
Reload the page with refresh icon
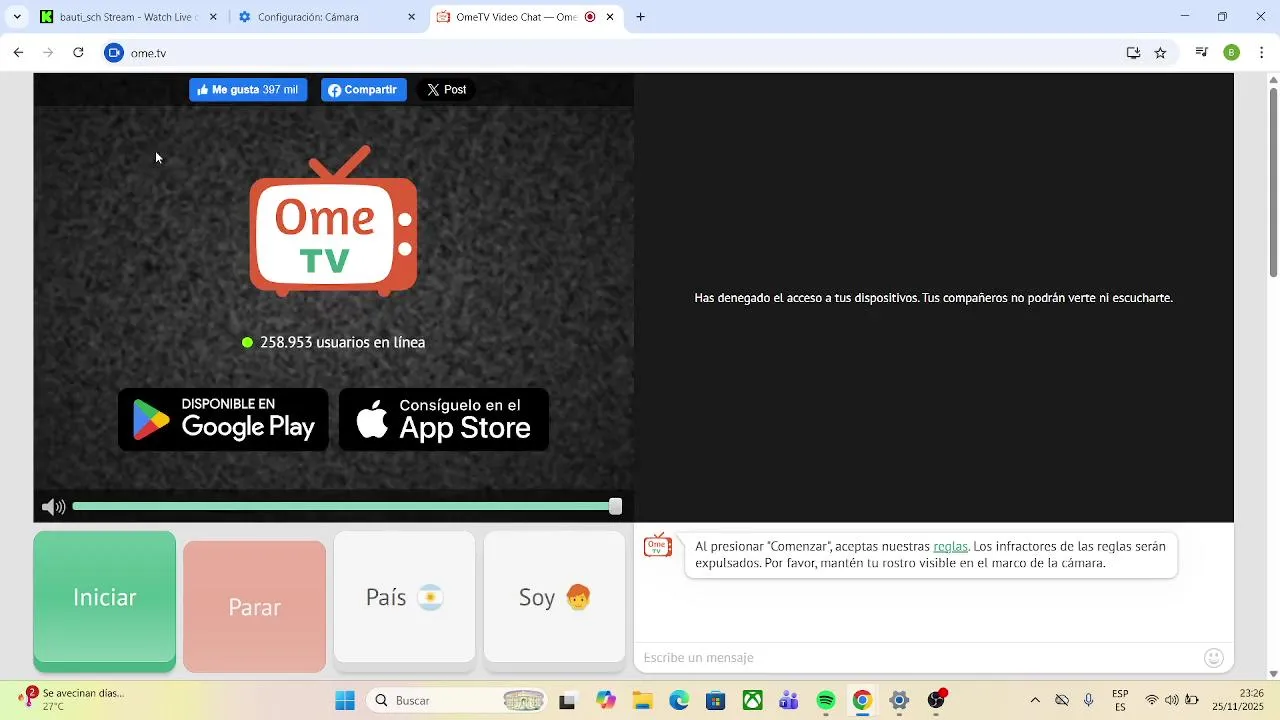pos(78,53)
